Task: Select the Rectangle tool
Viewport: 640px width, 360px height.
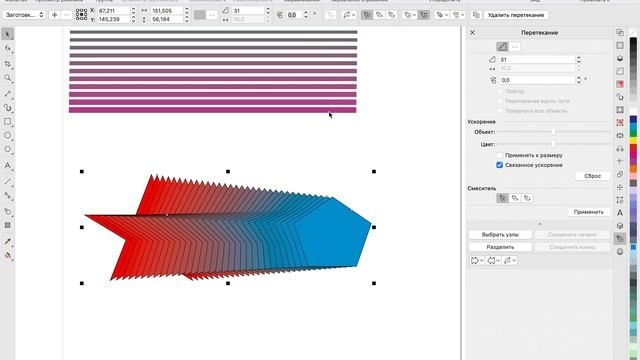Action: tap(7, 122)
